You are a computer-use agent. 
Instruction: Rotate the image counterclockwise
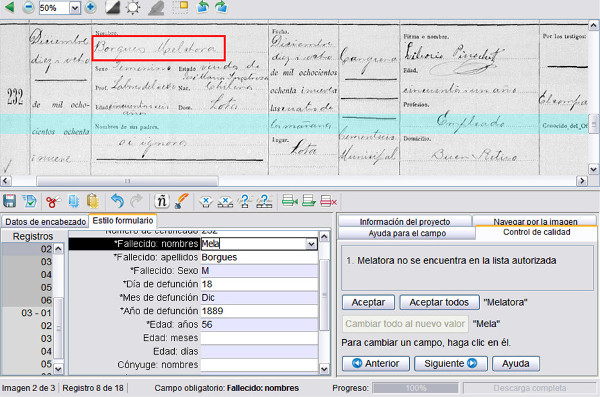[202, 7]
